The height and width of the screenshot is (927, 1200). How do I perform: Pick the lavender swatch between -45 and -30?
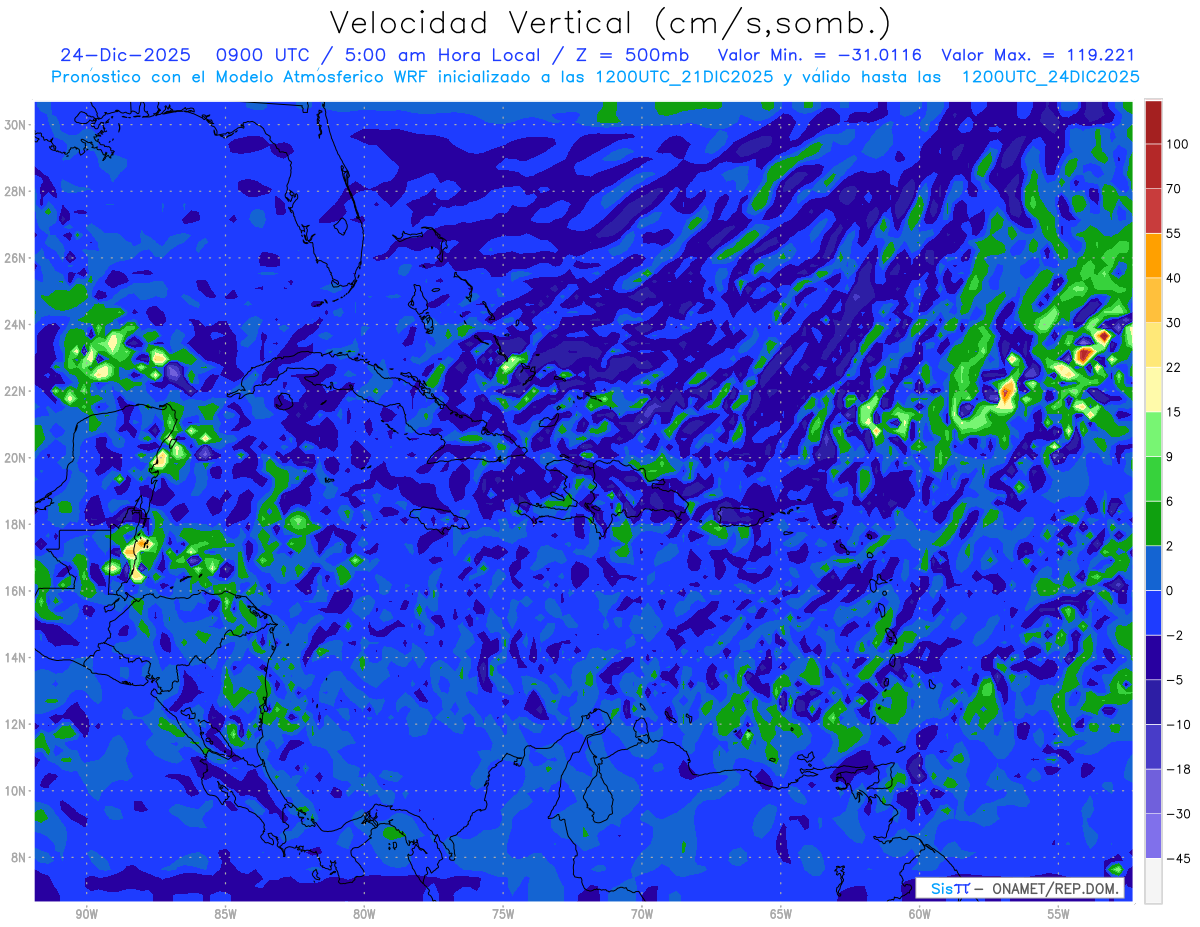(1153, 835)
